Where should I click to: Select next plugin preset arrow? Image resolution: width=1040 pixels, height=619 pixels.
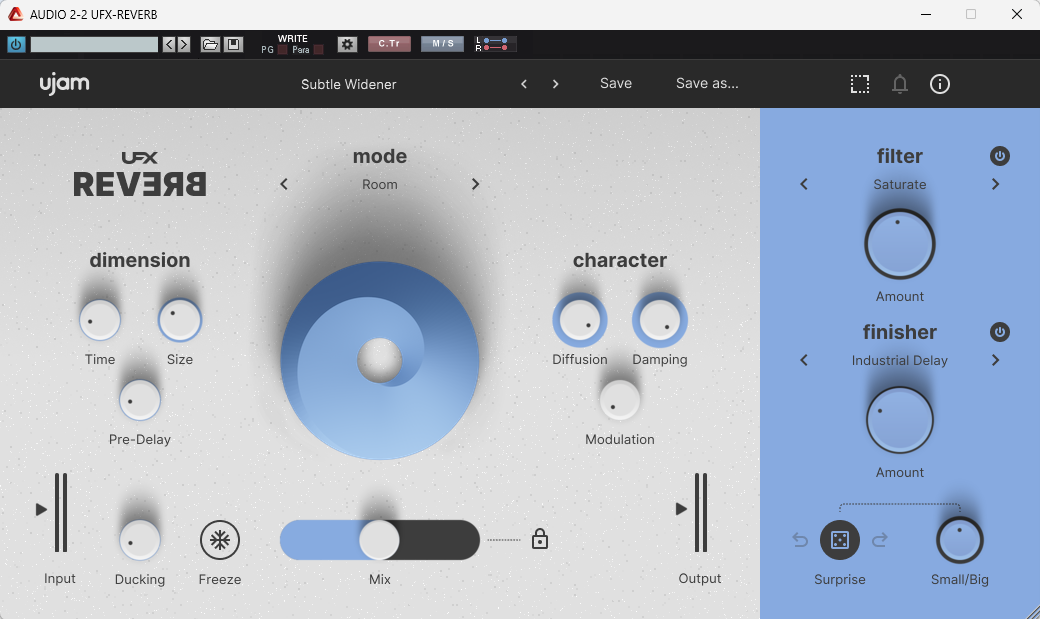click(x=555, y=84)
